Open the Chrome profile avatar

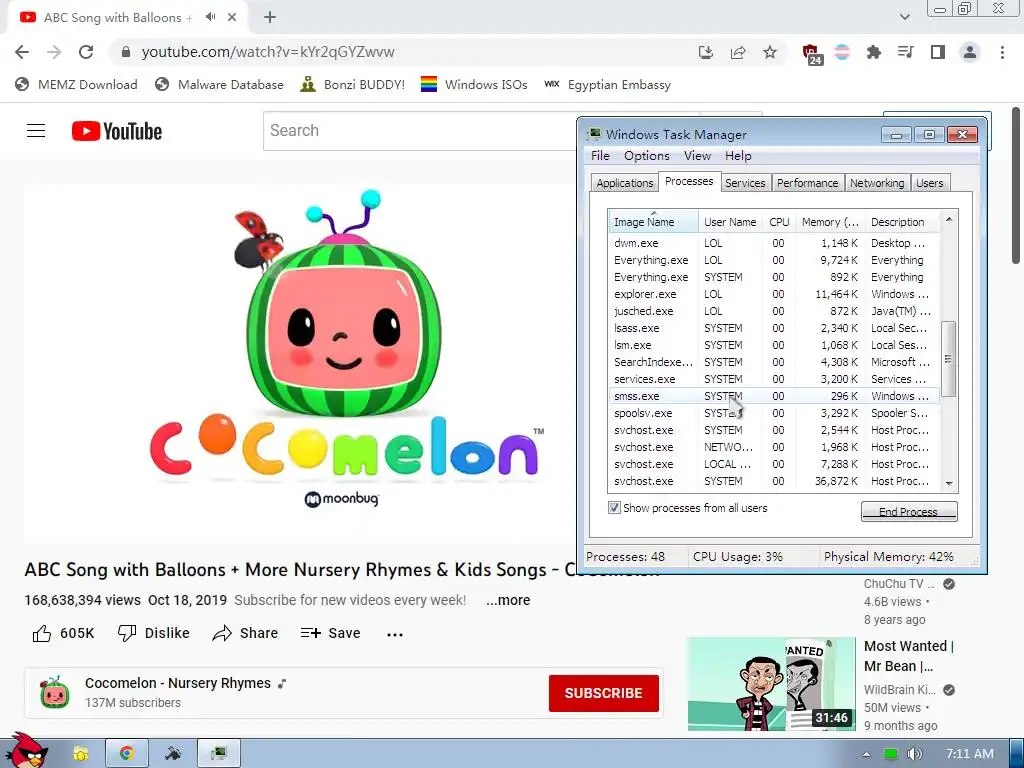click(x=970, y=52)
